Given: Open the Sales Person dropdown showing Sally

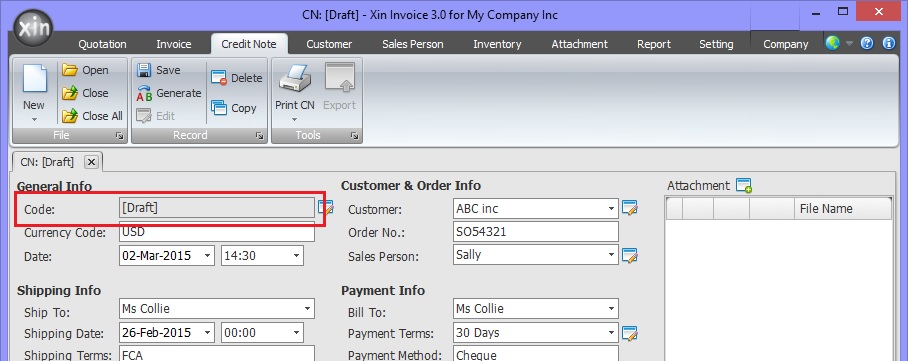Looking at the screenshot, I should point(612,255).
